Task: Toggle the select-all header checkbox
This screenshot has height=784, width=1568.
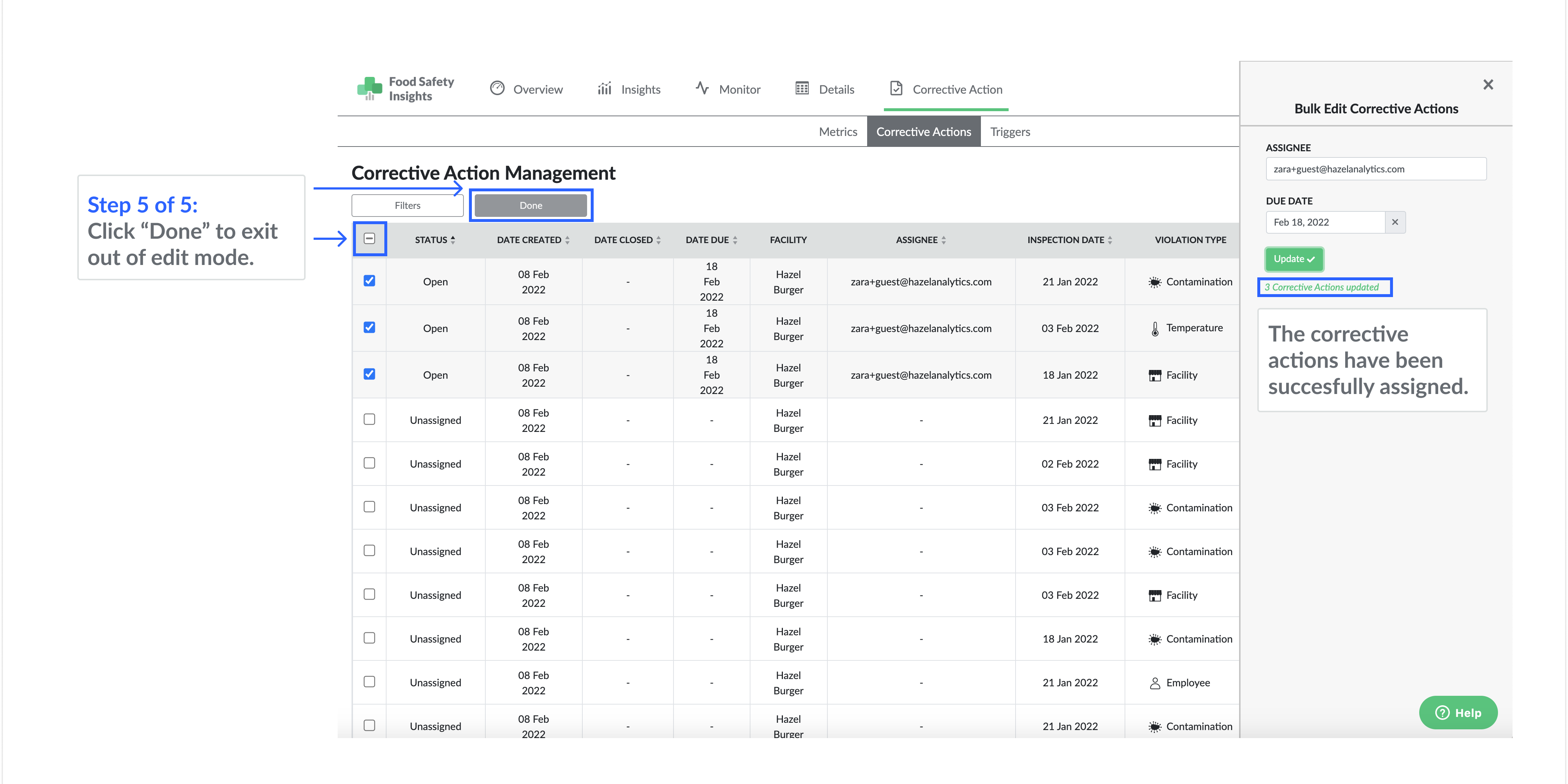Action: tap(369, 238)
